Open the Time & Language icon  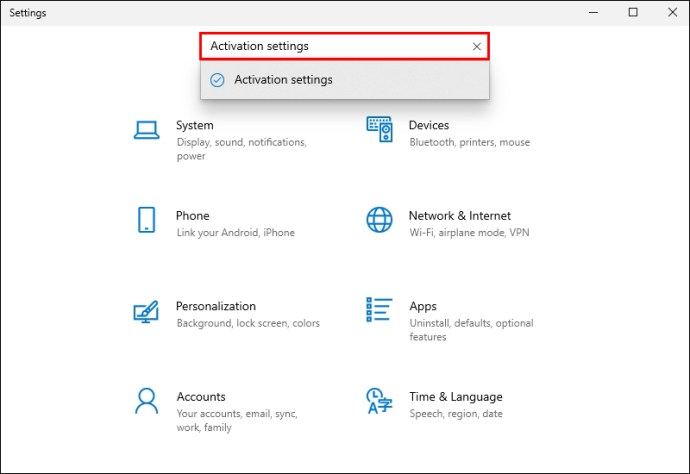[379, 401]
